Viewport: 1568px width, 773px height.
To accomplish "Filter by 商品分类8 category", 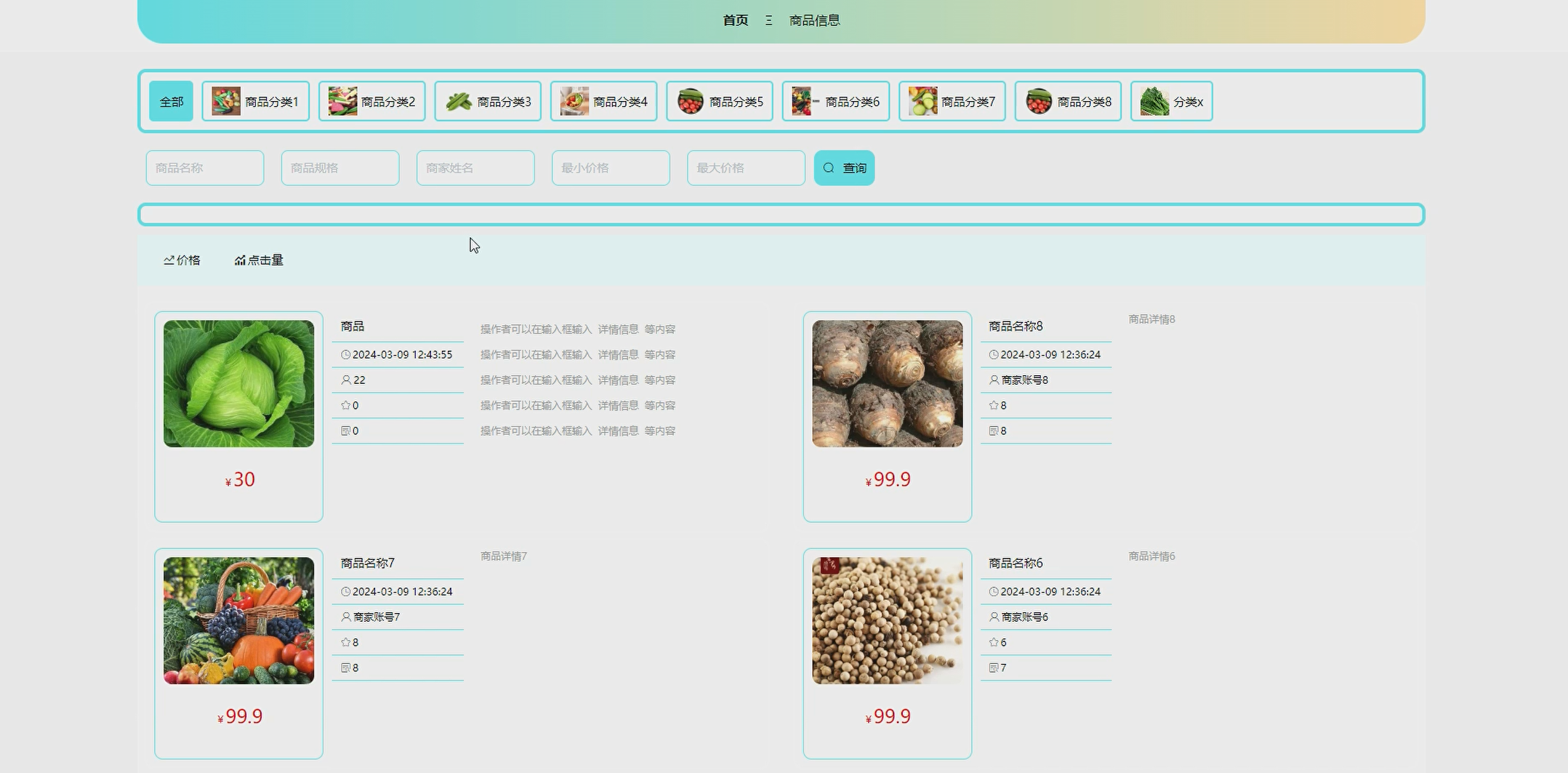I will pyautogui.click(x=1068, y=101).
